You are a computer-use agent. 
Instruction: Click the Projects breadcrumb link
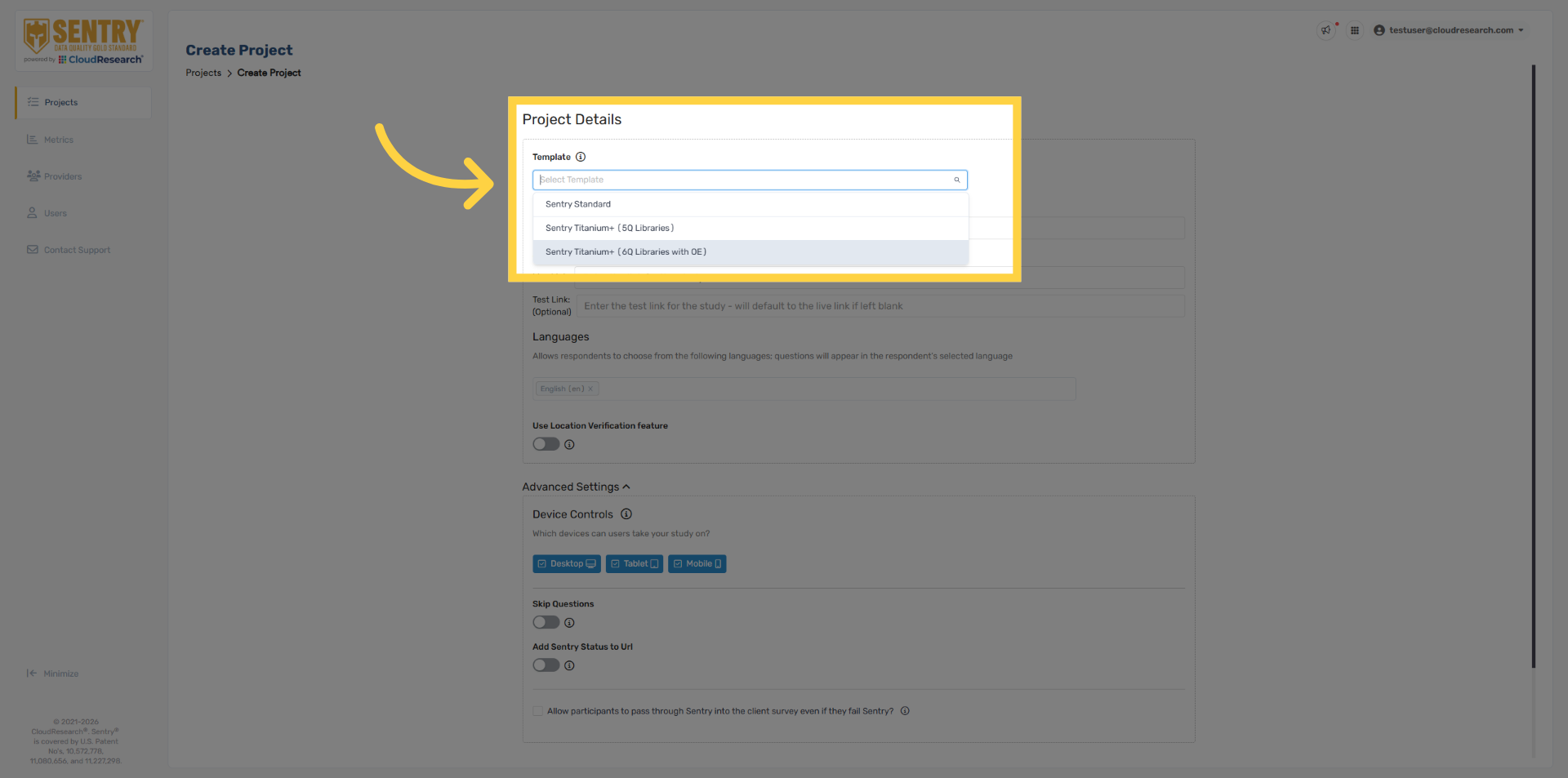tap(203, 73)
